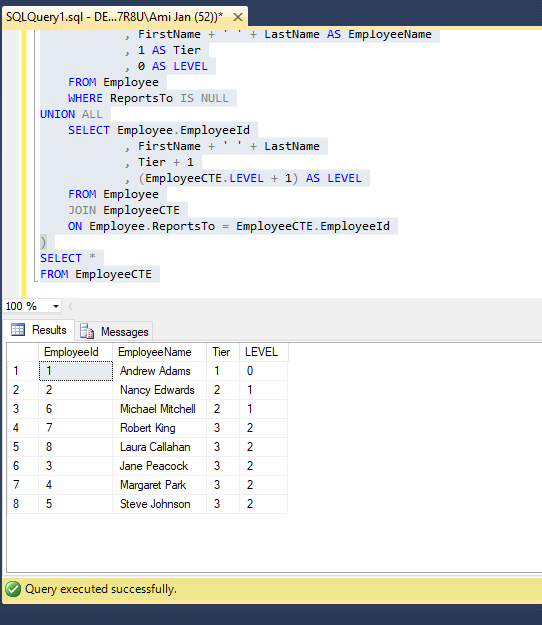Click the WHERE ReportsTo IS NULL line

(x=148, y=98)
